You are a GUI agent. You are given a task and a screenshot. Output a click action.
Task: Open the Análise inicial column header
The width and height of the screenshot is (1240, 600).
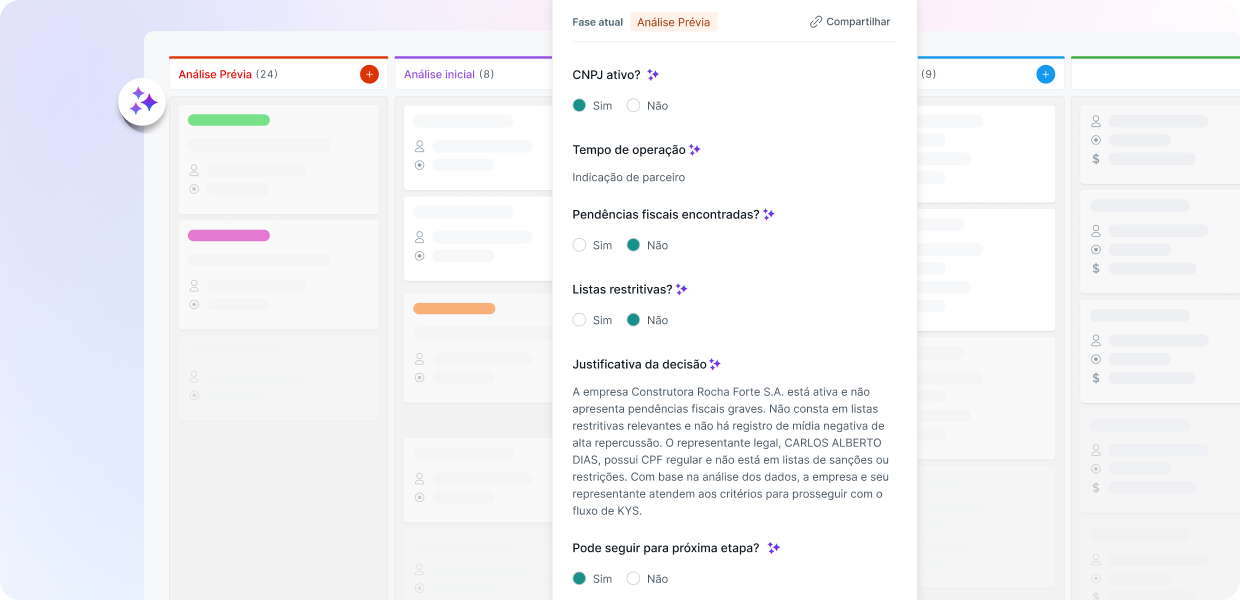click(x=439, y=74)
